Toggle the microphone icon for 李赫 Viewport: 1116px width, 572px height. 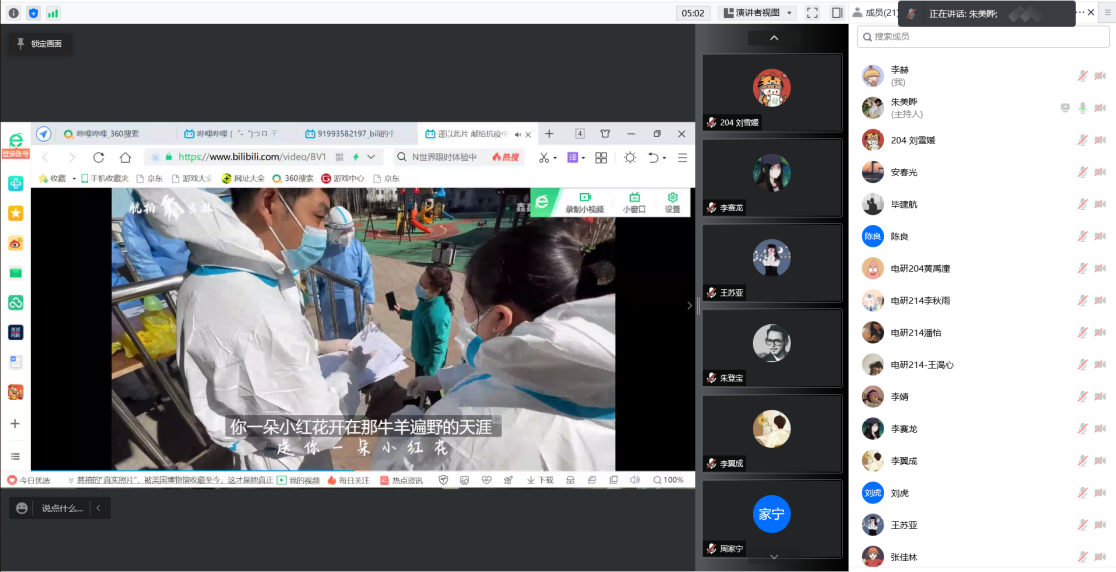click(1082, 75)
